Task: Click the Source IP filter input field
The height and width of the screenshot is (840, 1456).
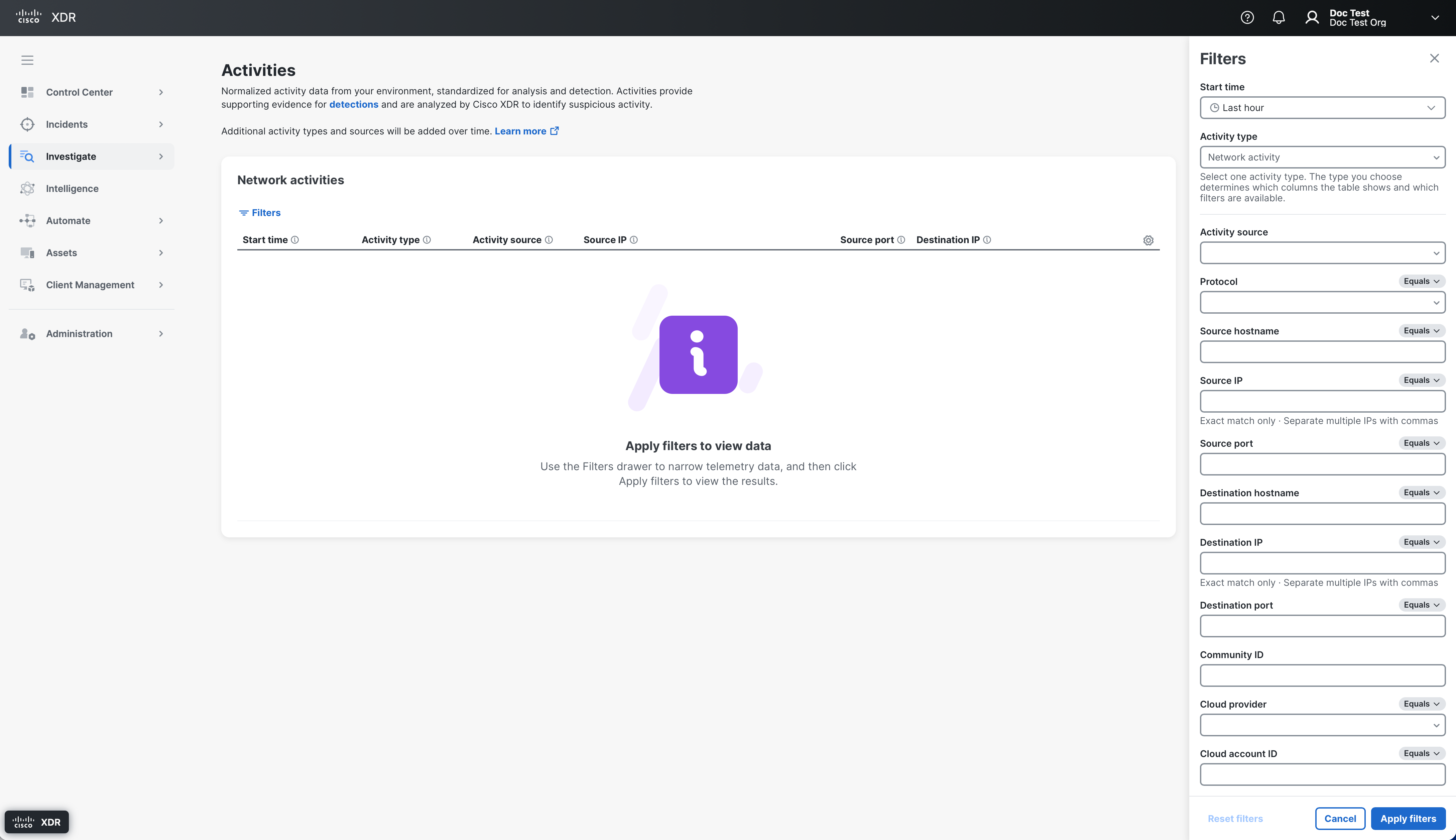Action: (x=1322, y=402)
